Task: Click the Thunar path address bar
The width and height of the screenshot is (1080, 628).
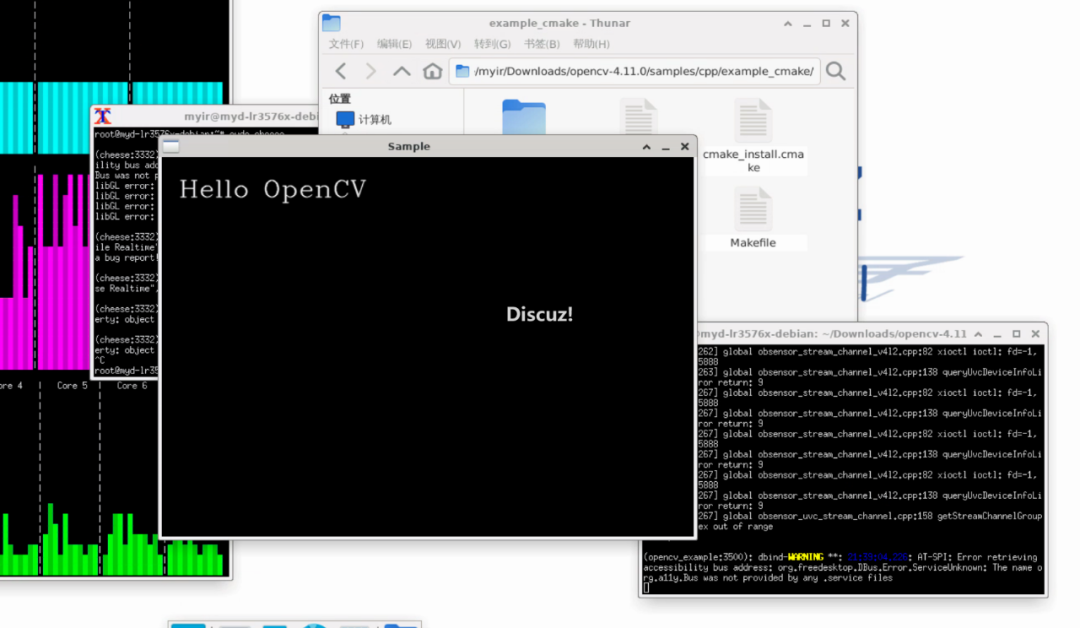Action: [x=640, y=71]
